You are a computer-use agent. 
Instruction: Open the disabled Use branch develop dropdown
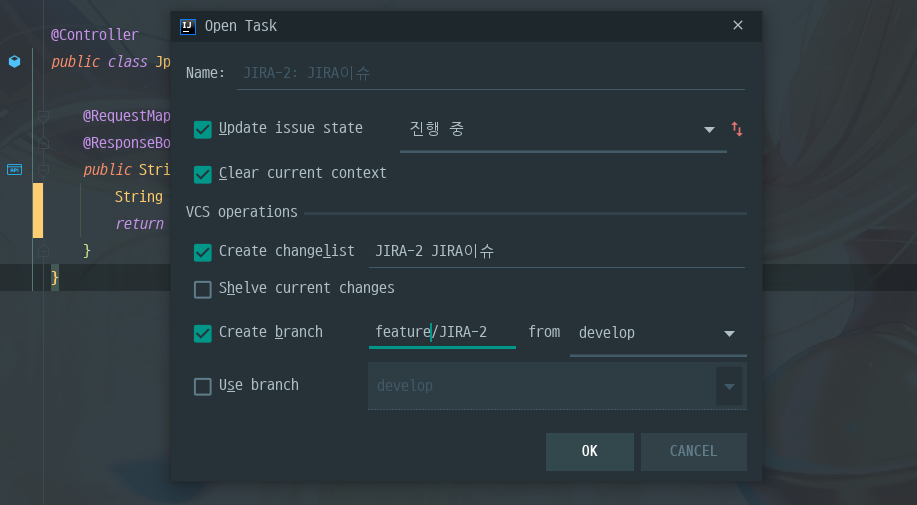(x=557, y=386)
